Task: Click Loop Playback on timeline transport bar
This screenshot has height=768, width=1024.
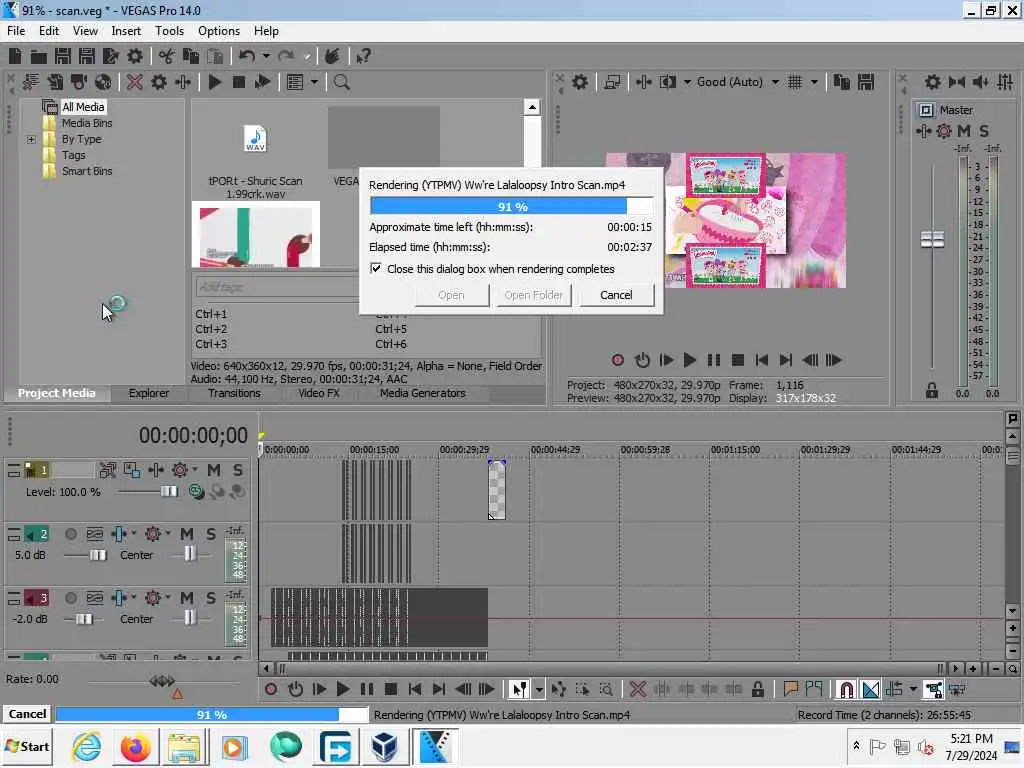Action: pyautogui.click(x=295, y=689)
